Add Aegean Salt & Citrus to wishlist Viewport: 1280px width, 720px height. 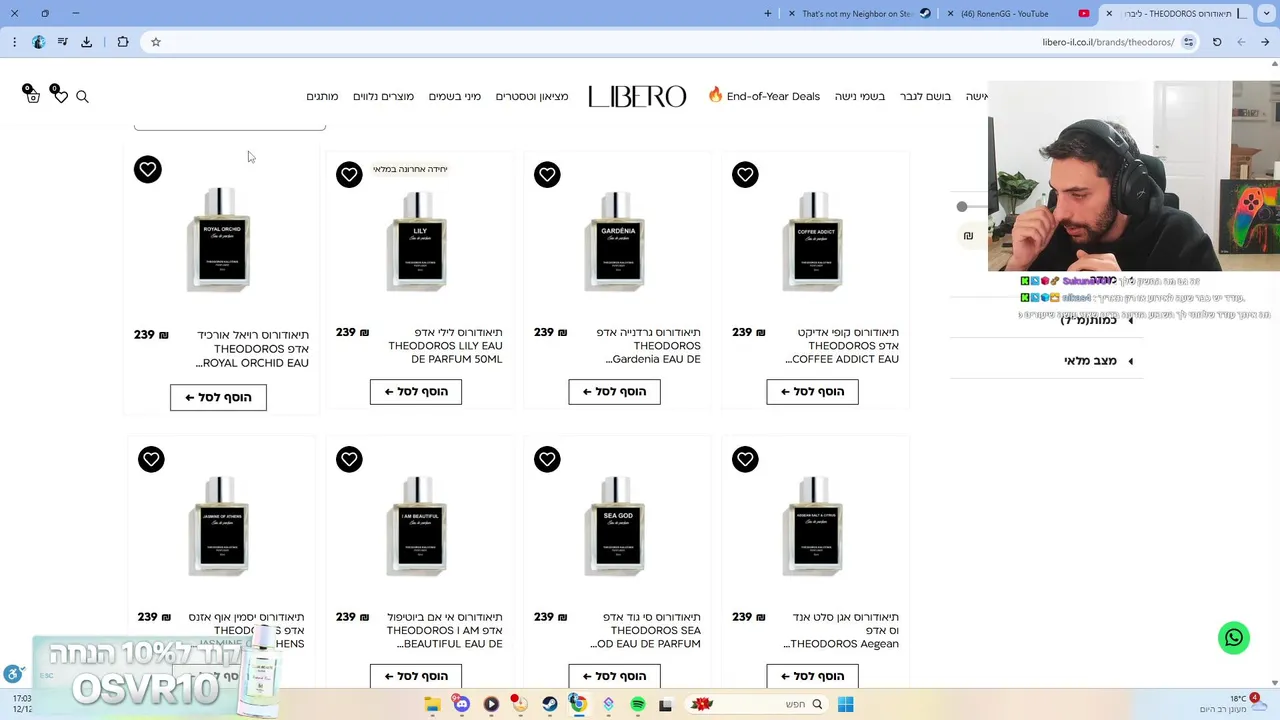745,459
